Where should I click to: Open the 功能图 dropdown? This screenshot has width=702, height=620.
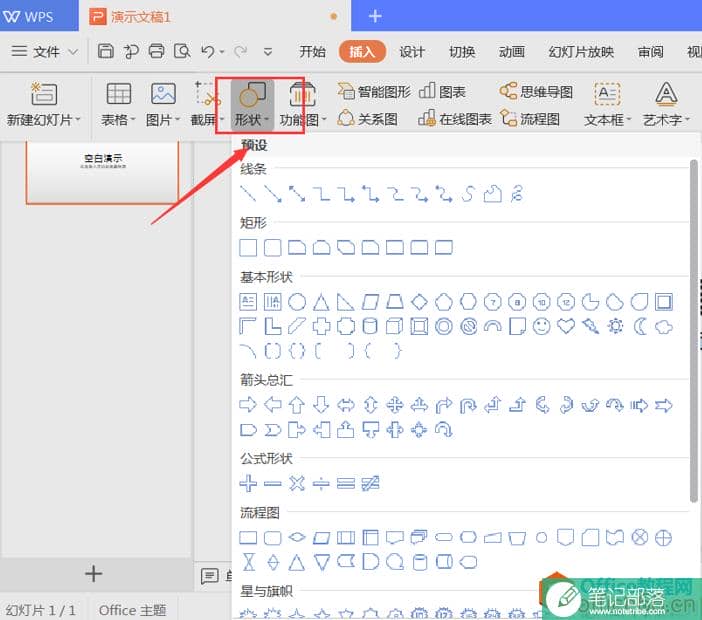point(303,105)
